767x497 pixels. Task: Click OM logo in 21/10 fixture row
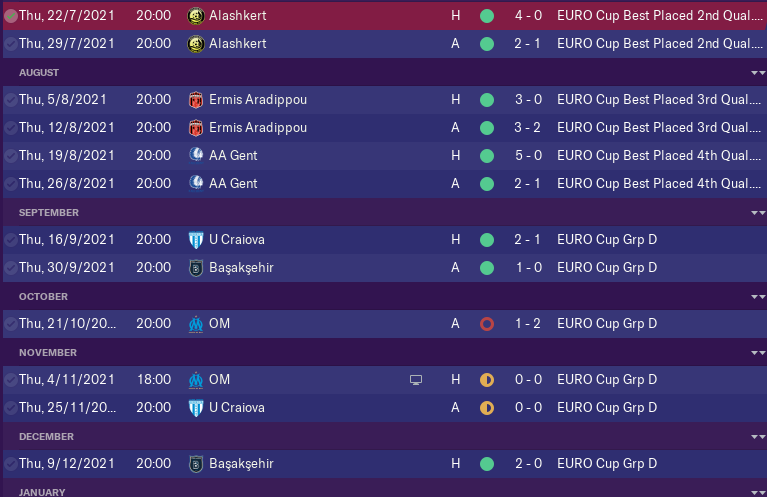[195, 324]
